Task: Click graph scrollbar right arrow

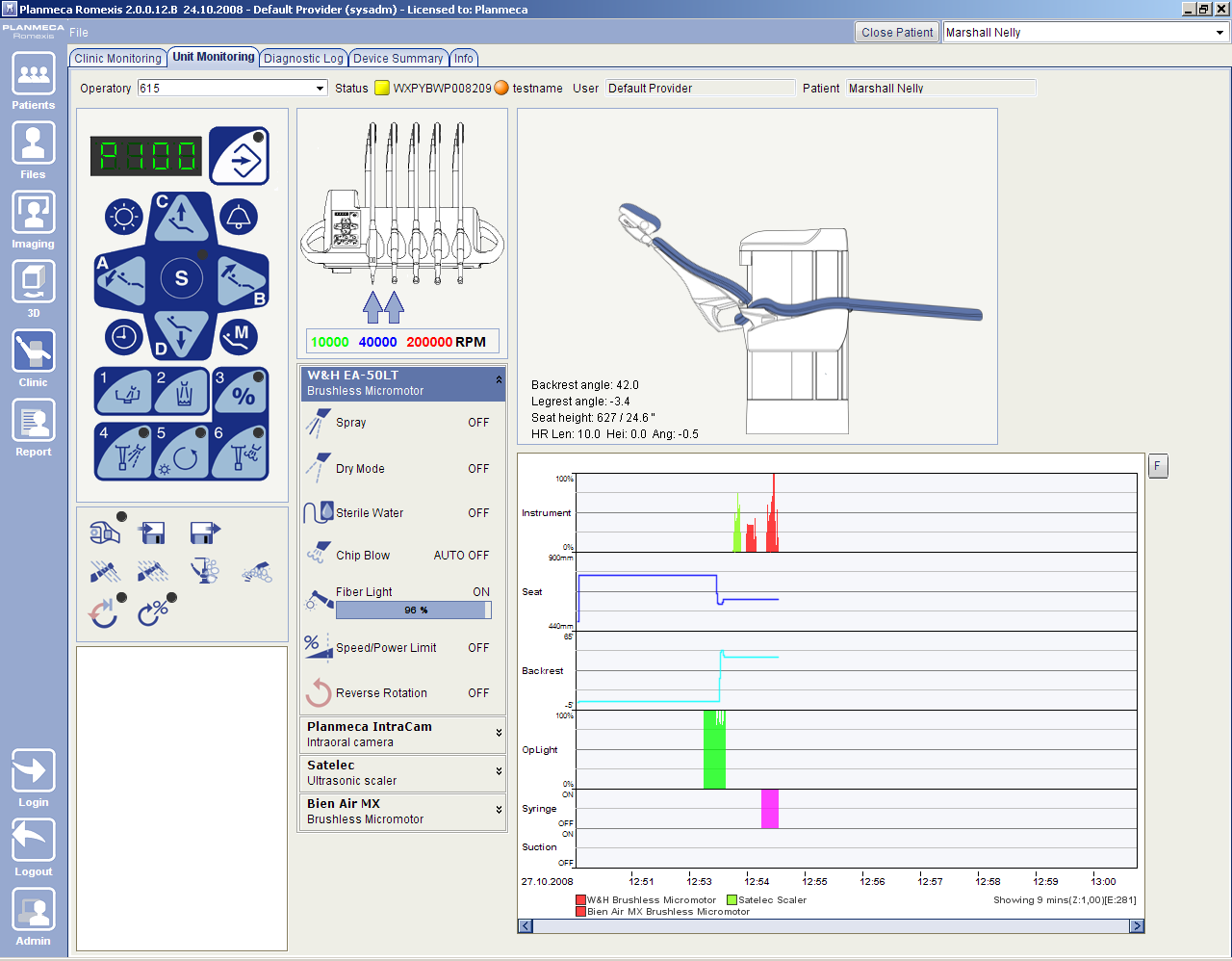Action: pyautogui.click(x=1137, y=926)
